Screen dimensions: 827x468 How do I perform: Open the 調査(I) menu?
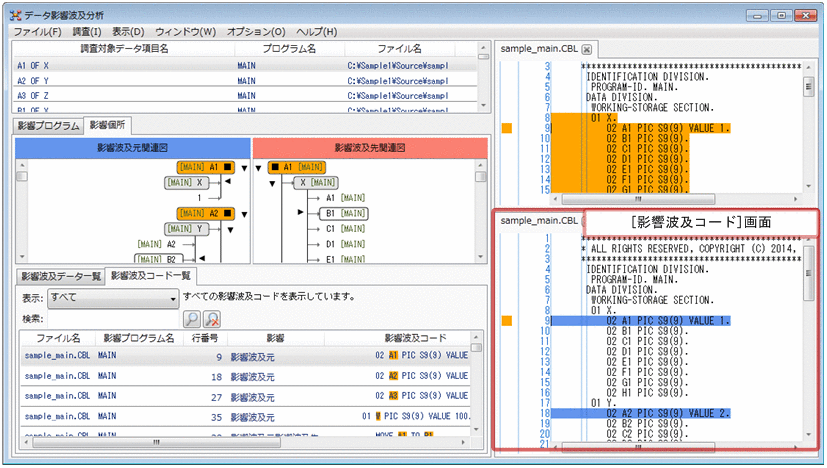click(87, 32)
